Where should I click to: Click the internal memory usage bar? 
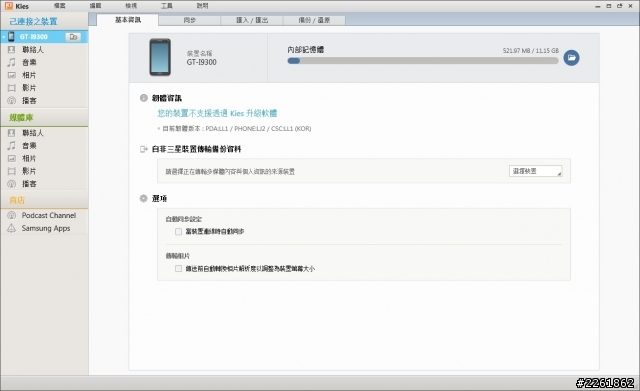tap(422, 61)
